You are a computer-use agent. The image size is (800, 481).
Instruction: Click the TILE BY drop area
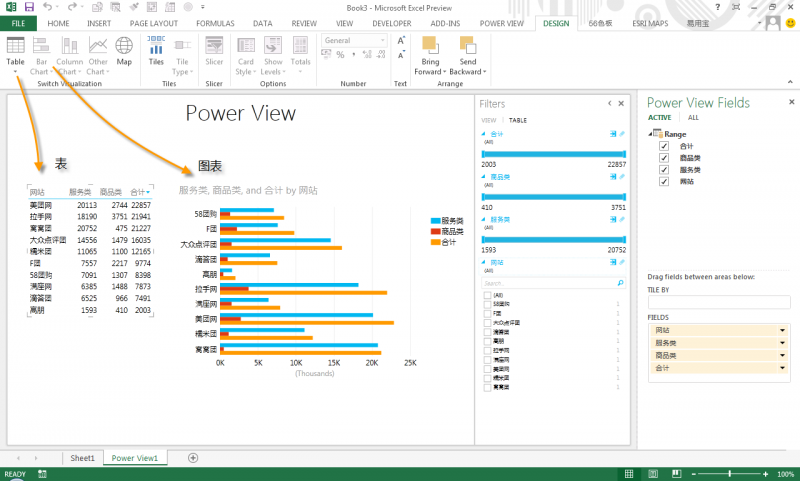[719, 302]
